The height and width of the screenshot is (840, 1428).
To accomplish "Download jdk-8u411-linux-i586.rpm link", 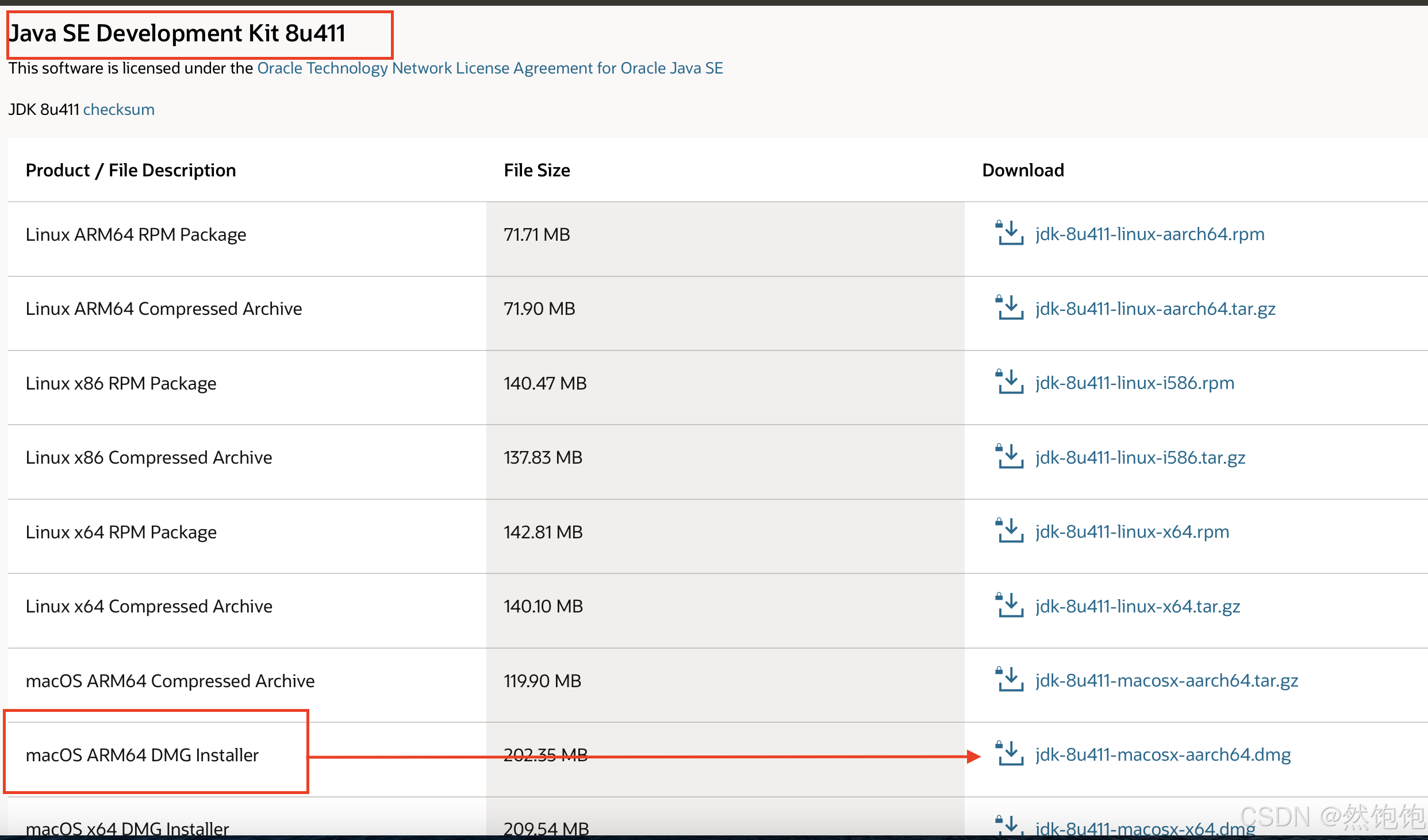I will click(1135, 383).
